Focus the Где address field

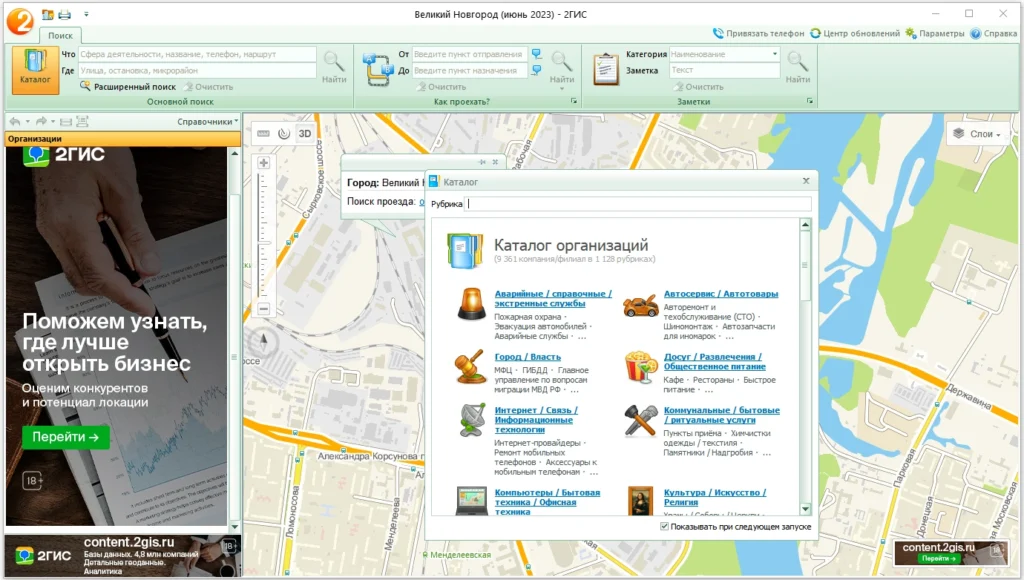click(197, 70)
